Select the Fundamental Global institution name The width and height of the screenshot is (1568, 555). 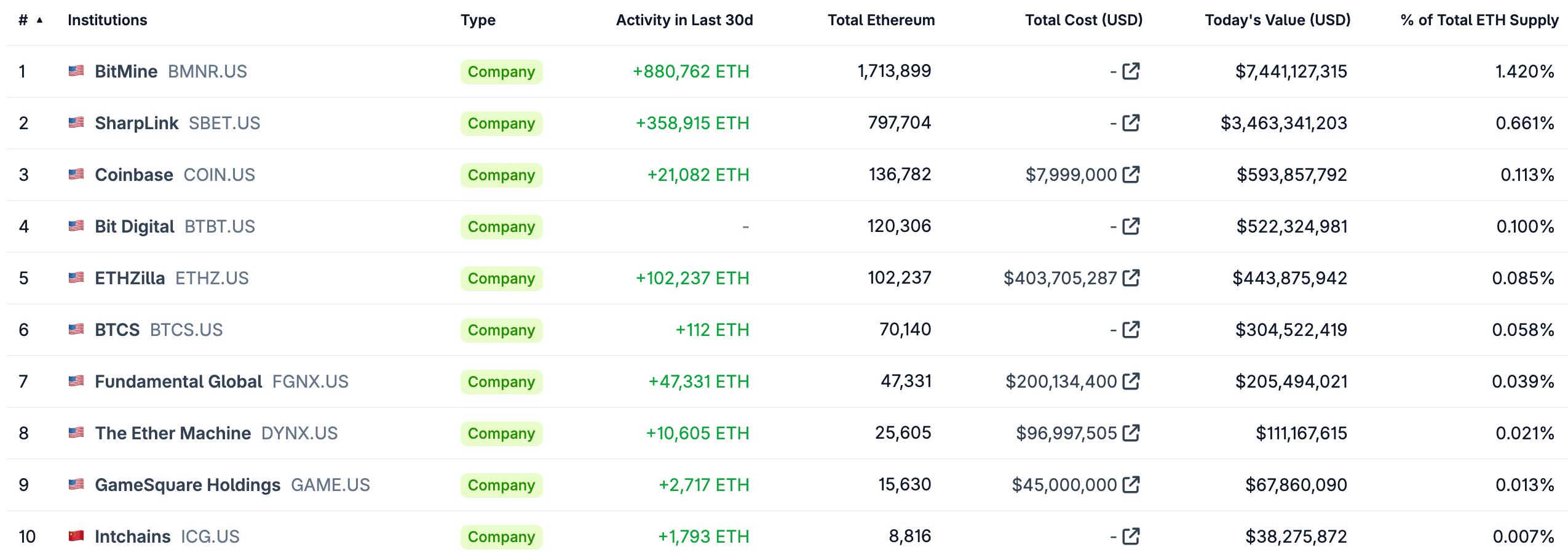point(178,381)
